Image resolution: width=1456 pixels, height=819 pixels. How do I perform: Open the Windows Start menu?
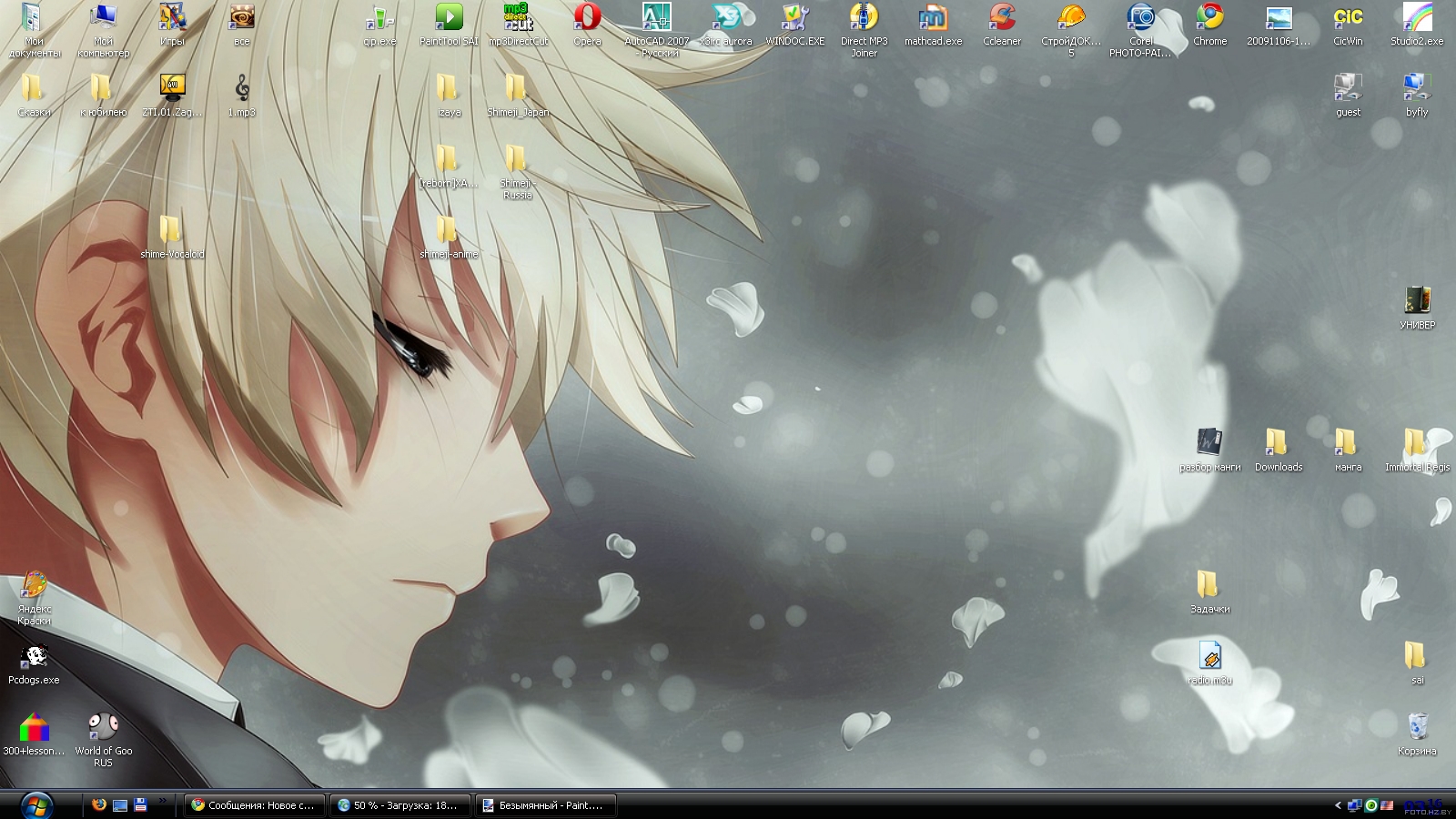click(x=36, y=805)
